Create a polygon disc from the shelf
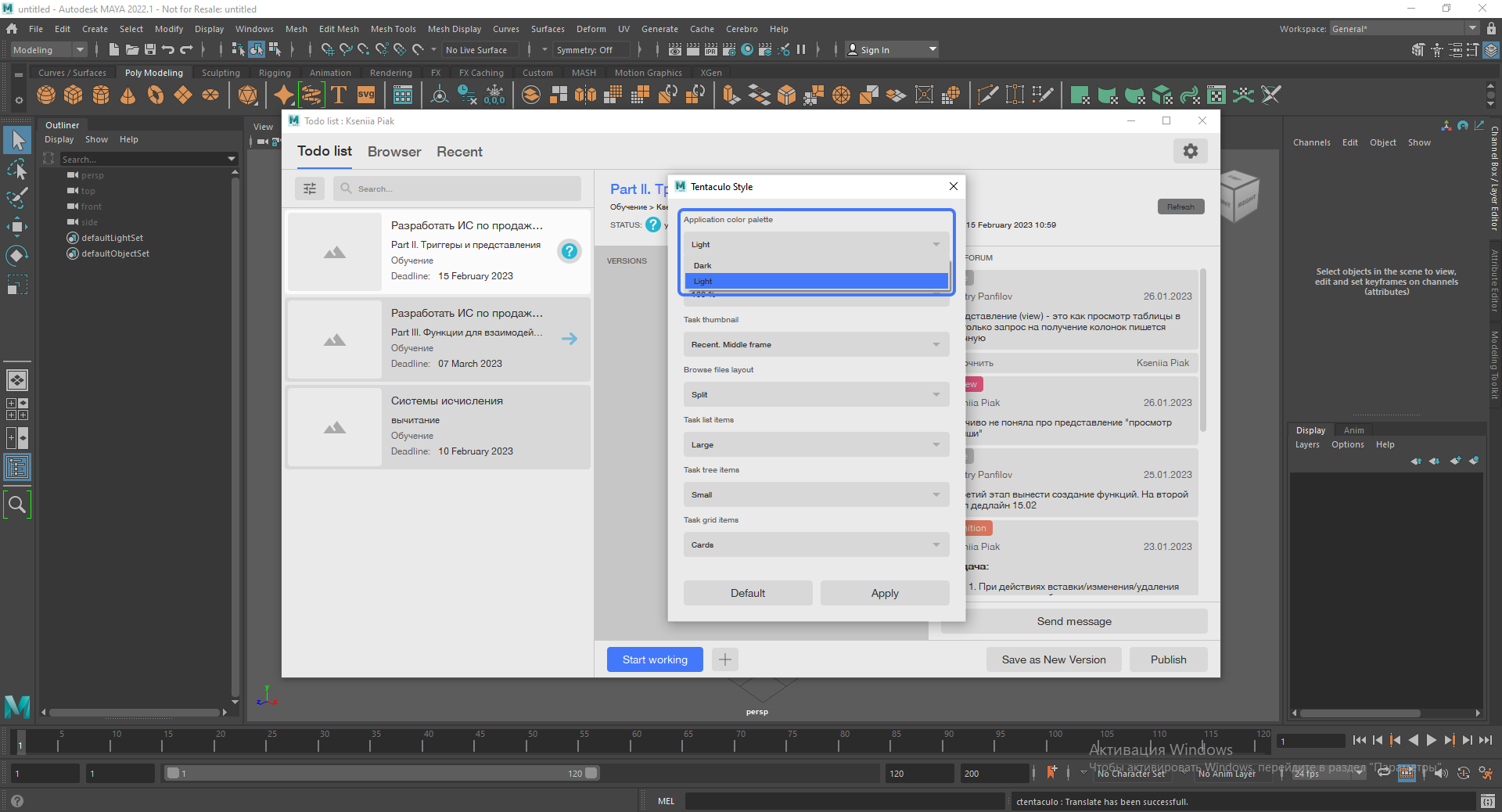This screenshot has width=1502, height=812. (210, 95)
